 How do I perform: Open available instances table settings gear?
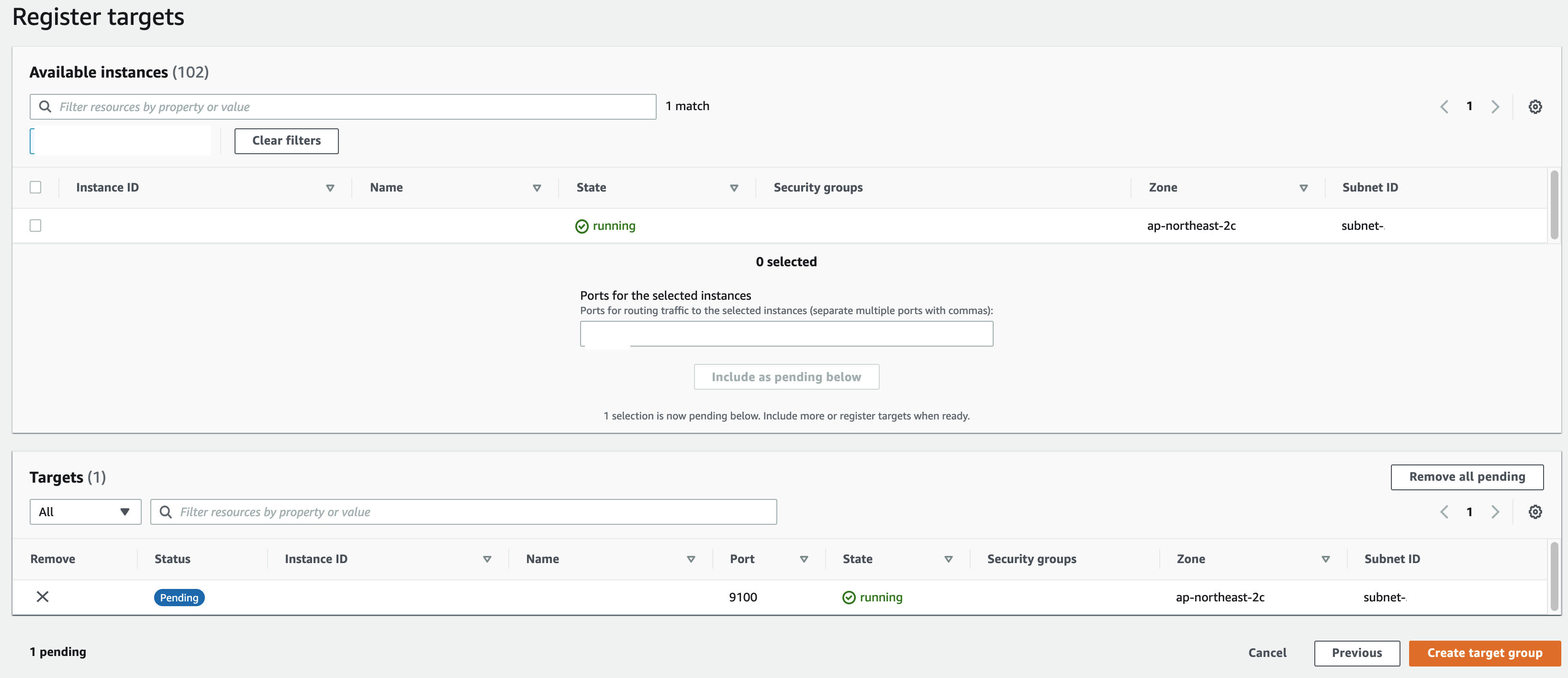tap(1535, 106)
